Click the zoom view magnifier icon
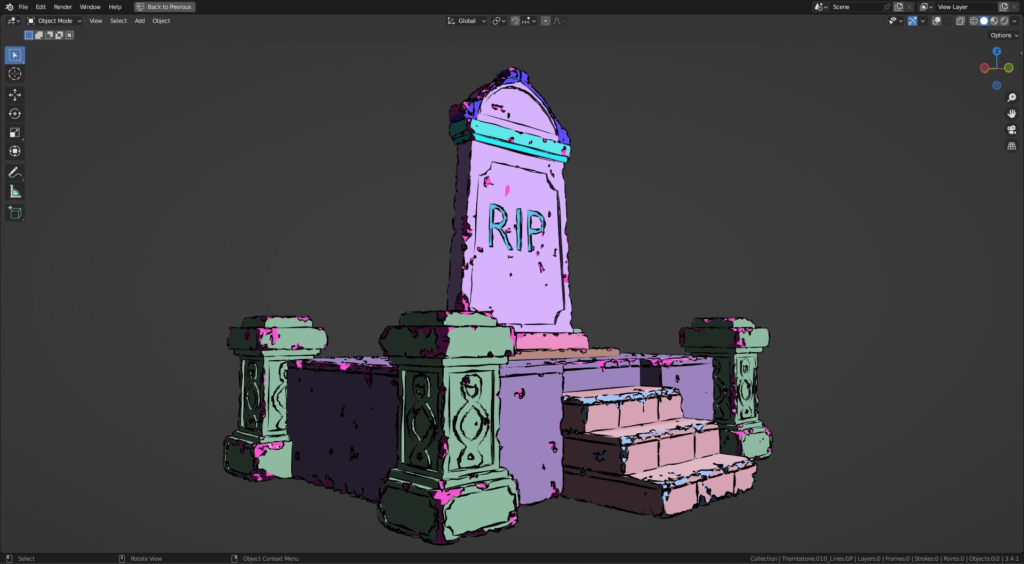 pos(1012,98)
